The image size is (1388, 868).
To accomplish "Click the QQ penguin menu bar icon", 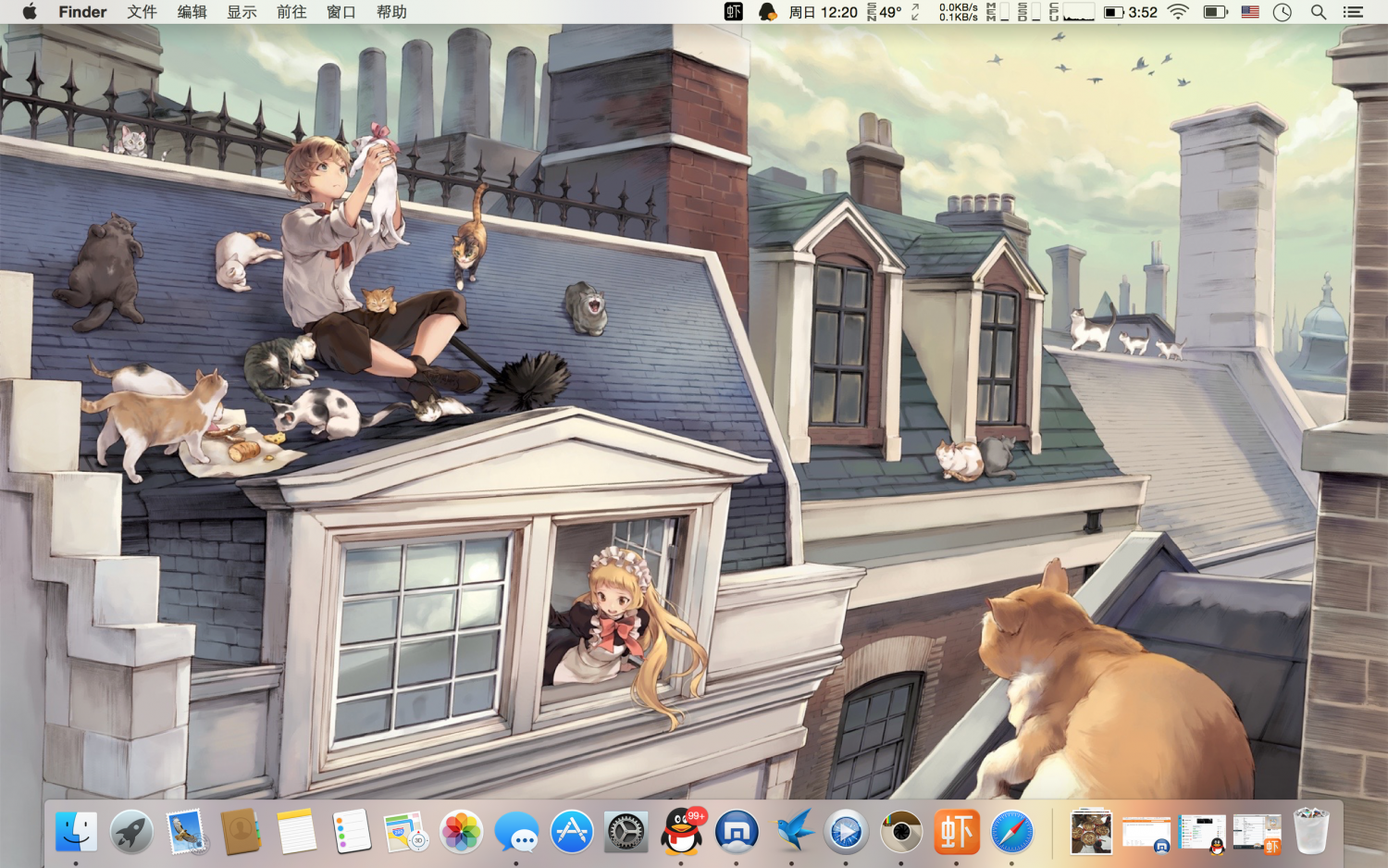I will tap(767, 12).
